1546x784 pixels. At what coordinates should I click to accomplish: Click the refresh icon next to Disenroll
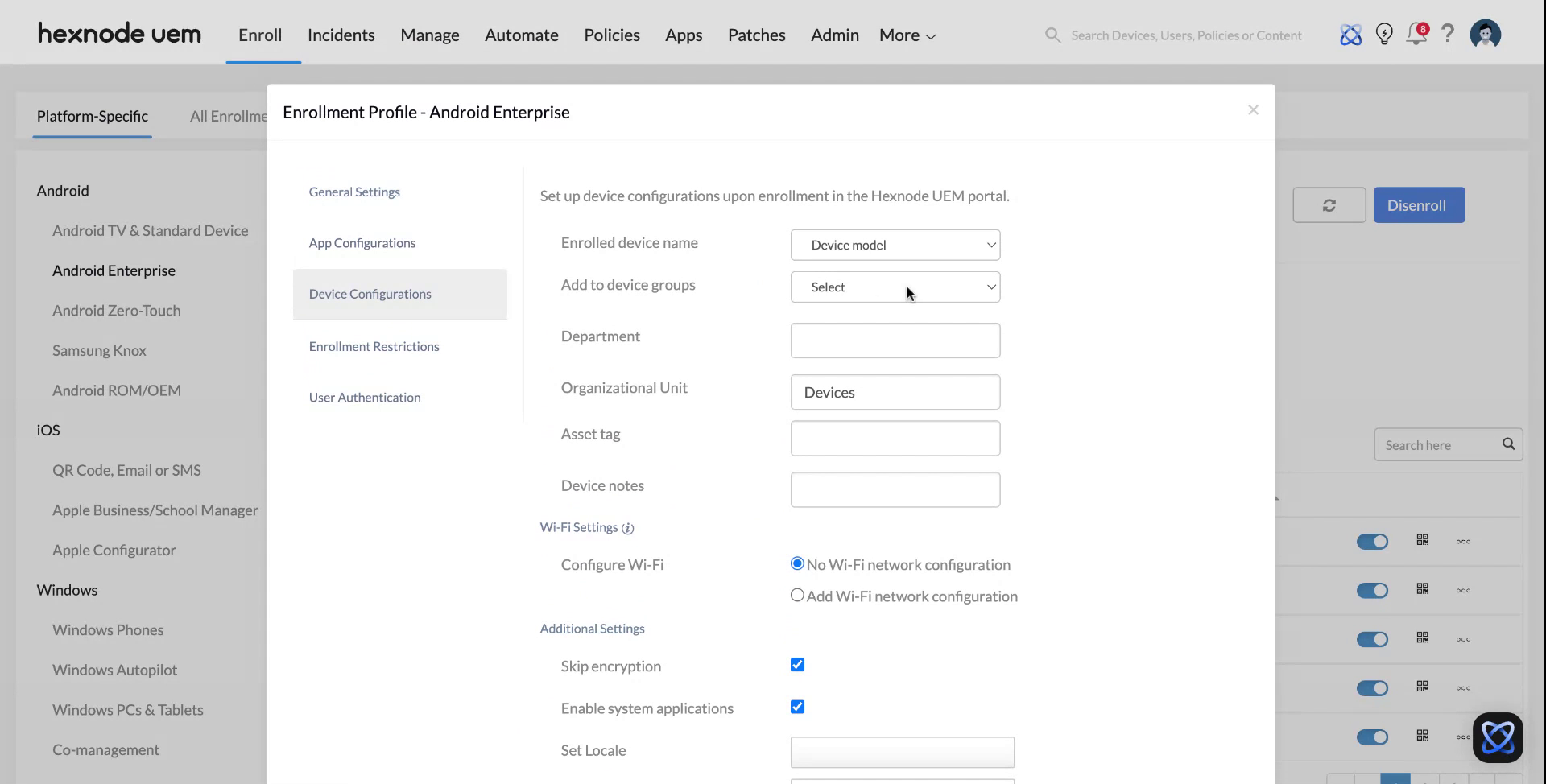click(x=1329, y=204)
